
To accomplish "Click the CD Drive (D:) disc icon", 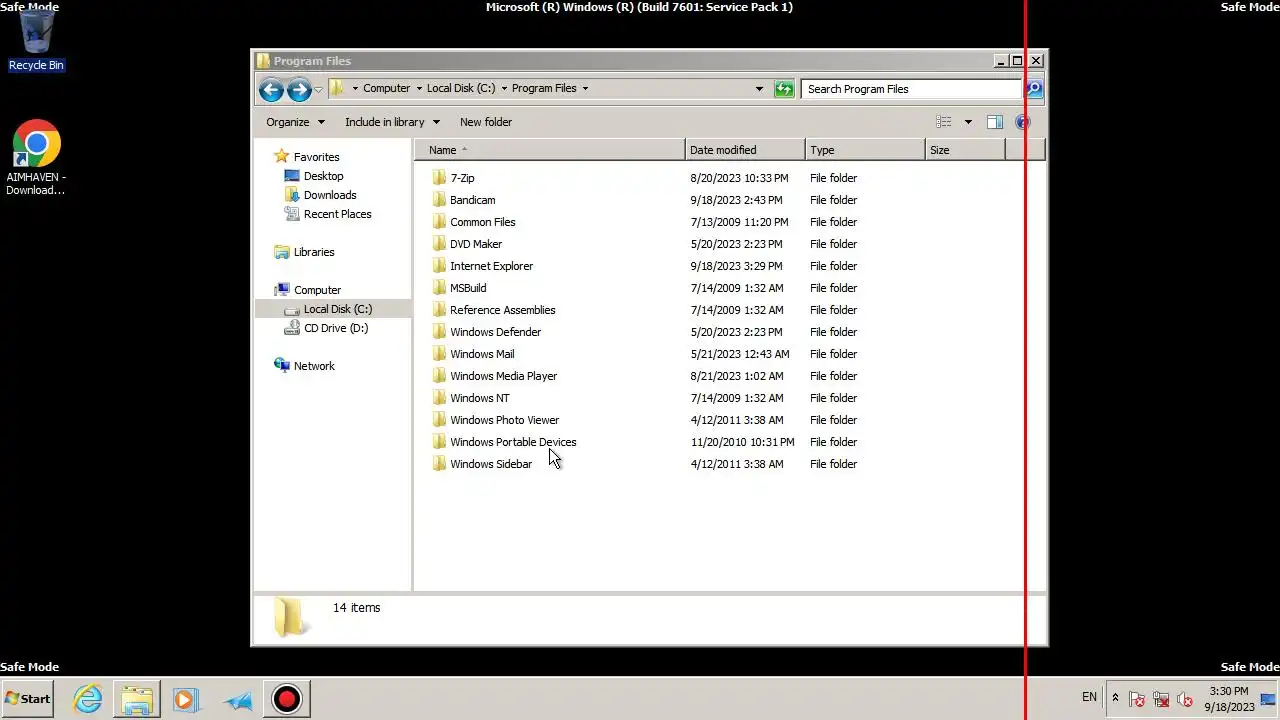I will [292, 328].
